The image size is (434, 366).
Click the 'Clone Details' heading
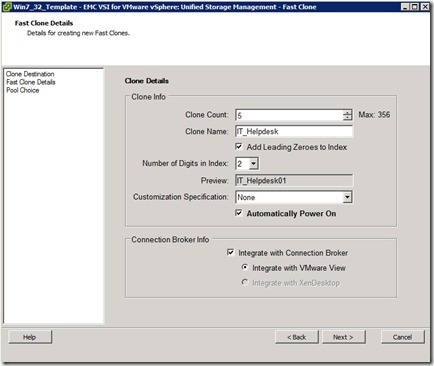pos(147,81)
